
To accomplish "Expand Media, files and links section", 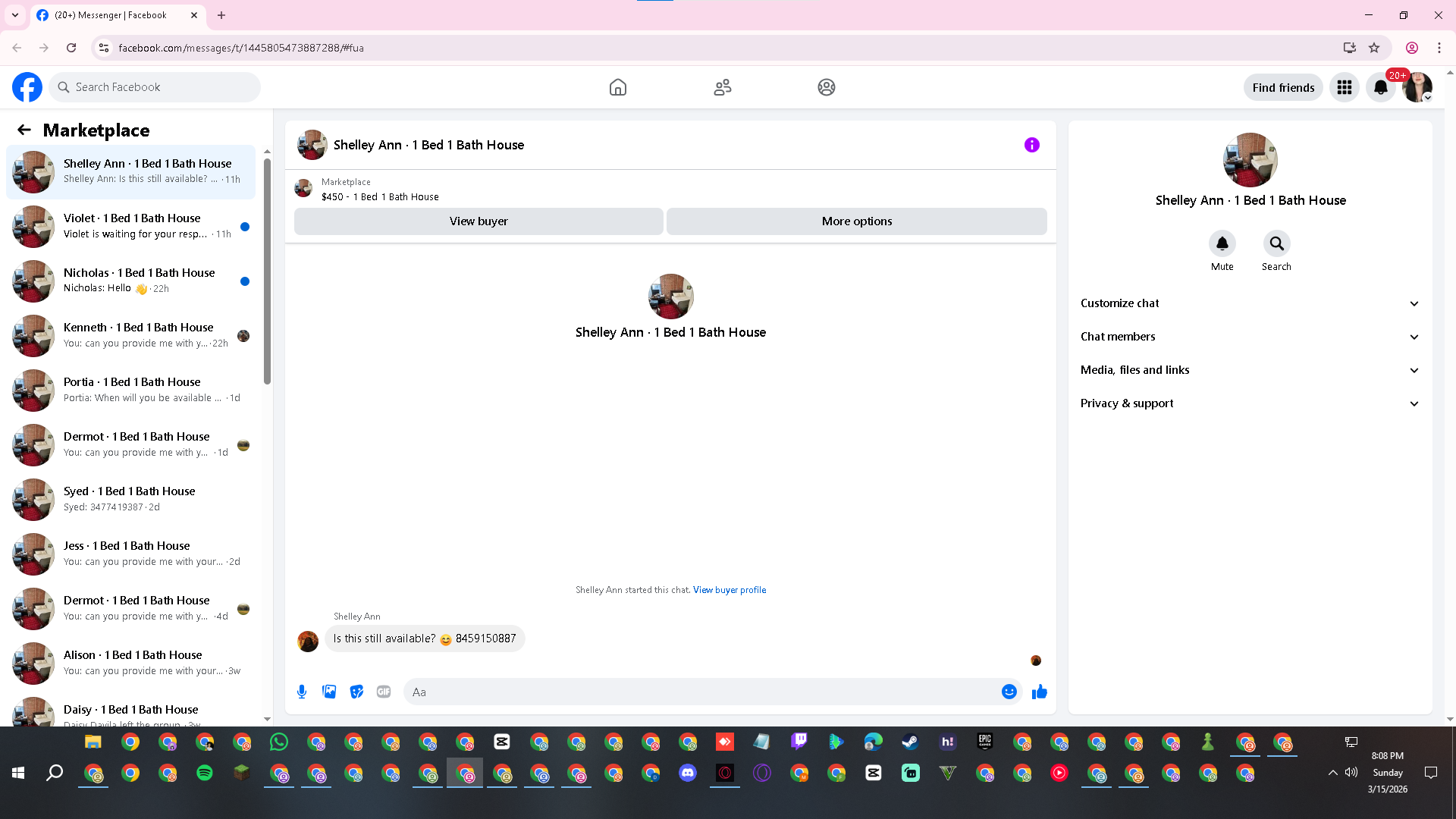I will point(1250,370).
